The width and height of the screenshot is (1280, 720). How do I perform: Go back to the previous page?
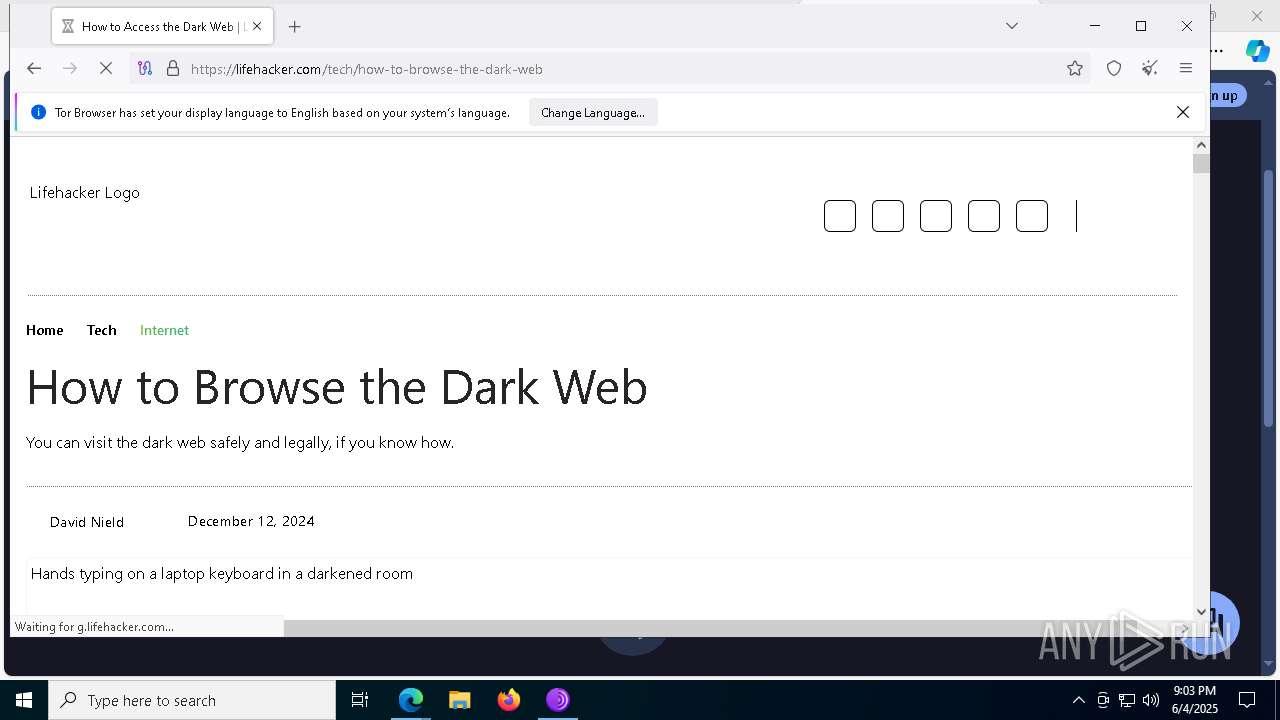click(x=34, y=69)
